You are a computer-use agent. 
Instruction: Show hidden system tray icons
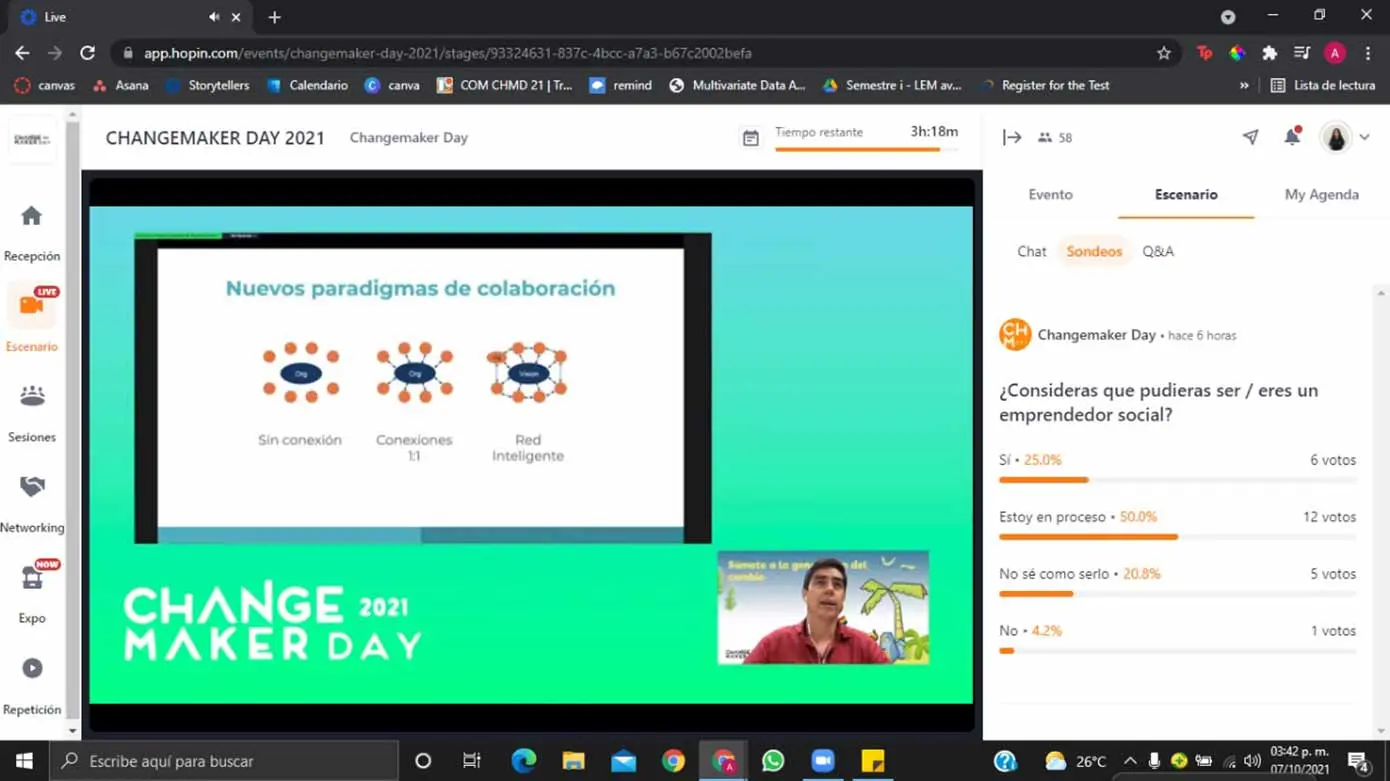click(1130, 761)
